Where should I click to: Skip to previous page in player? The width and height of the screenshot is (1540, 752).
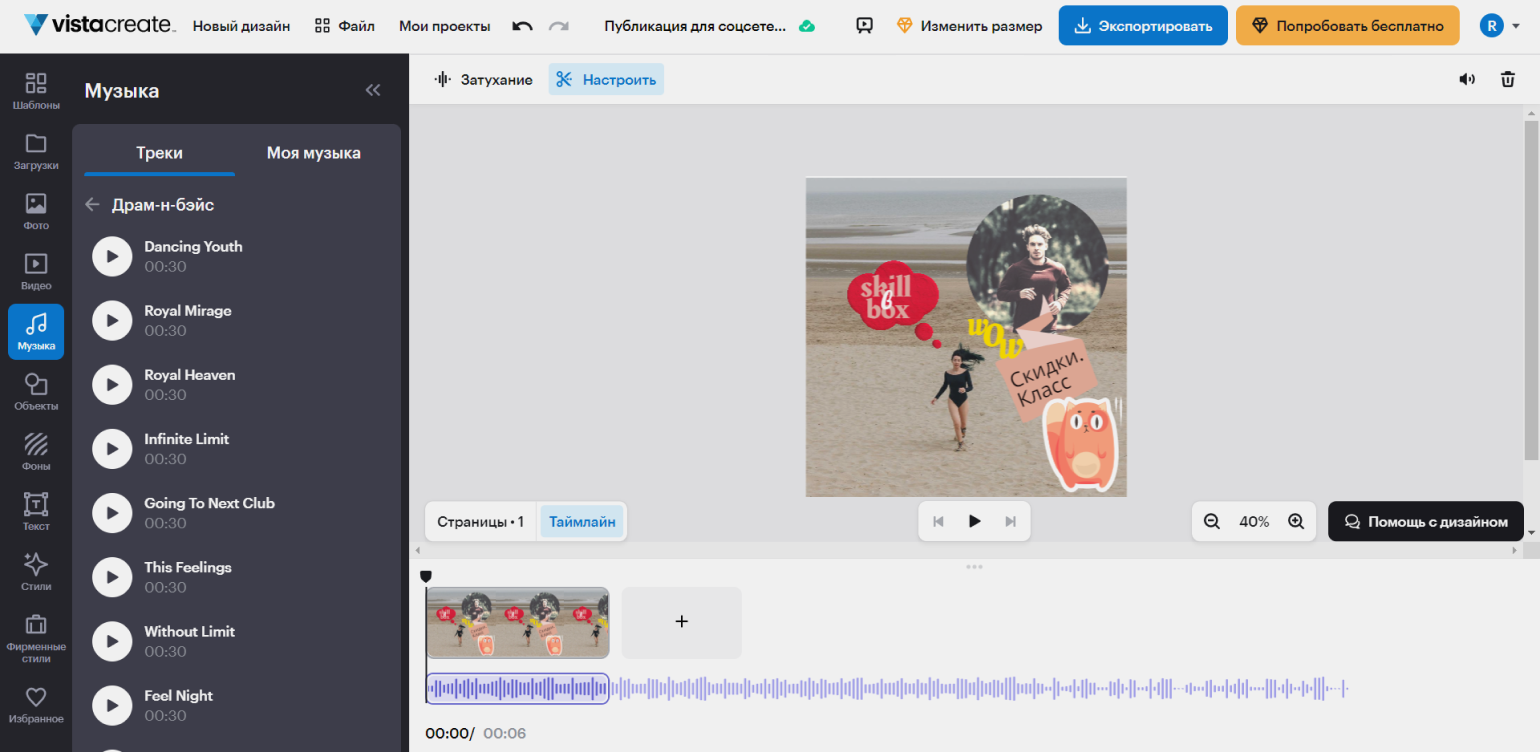click(938, 521)
